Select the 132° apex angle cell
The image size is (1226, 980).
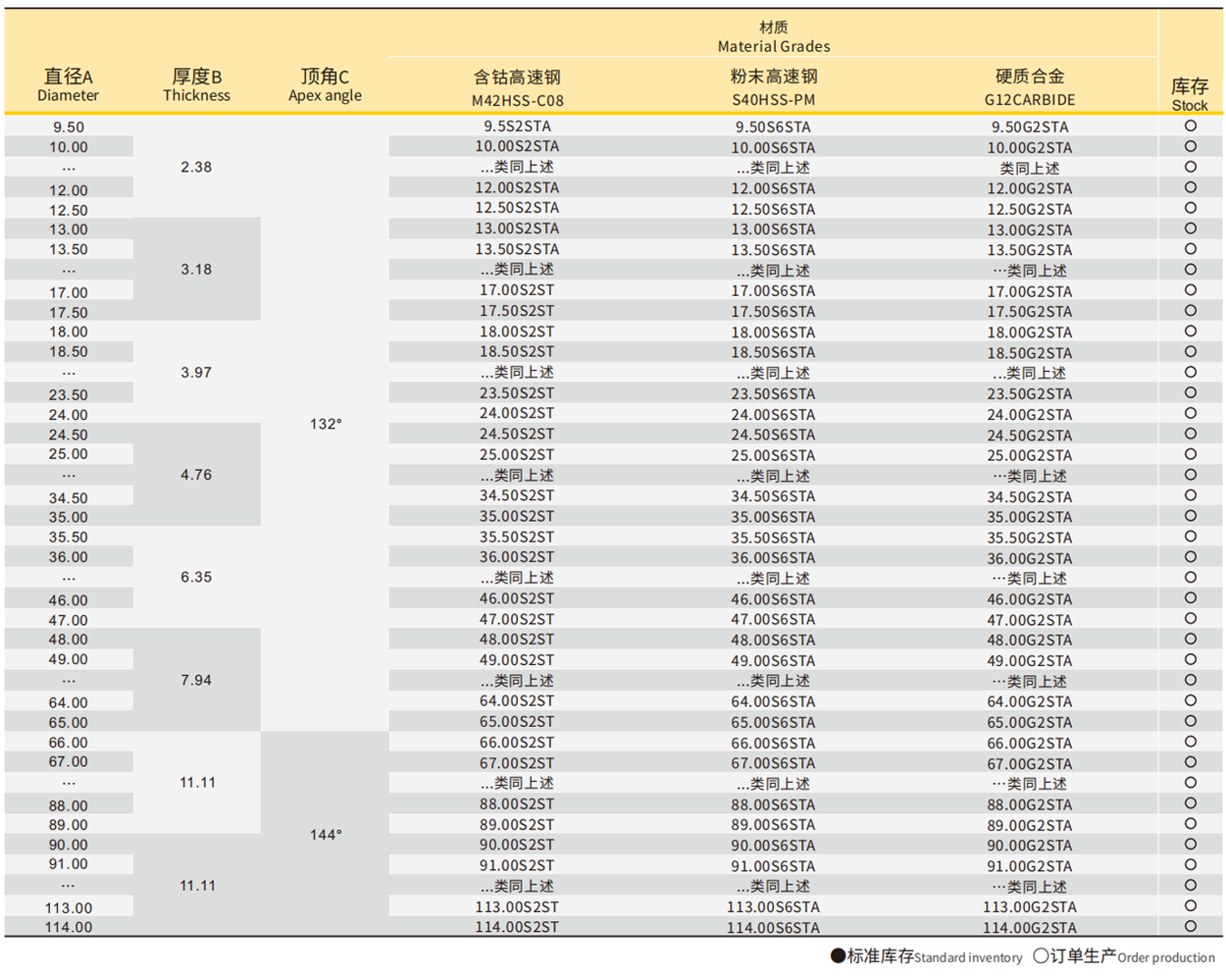[326, 424]
